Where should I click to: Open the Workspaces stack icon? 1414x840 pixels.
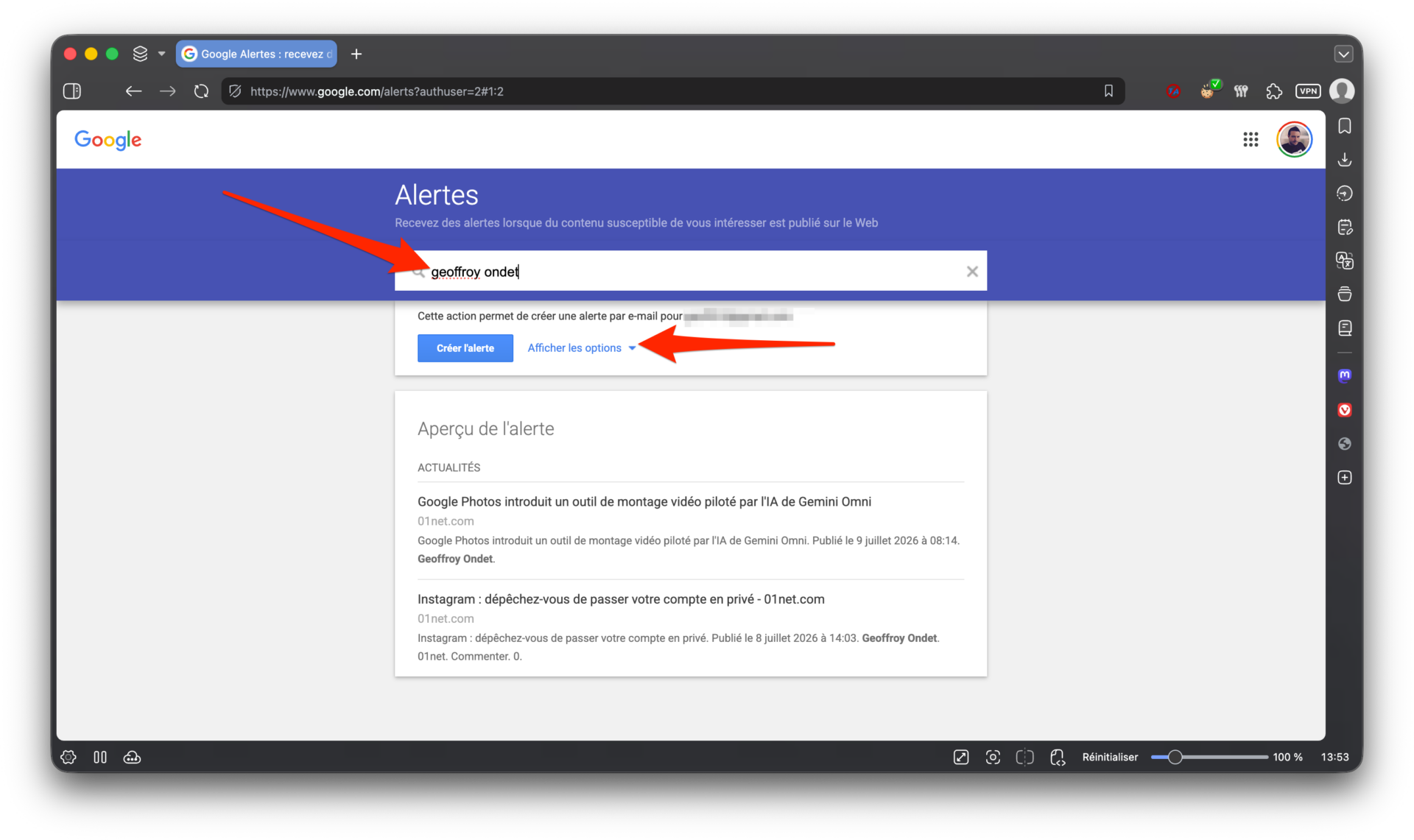click(x=140, y=54)
